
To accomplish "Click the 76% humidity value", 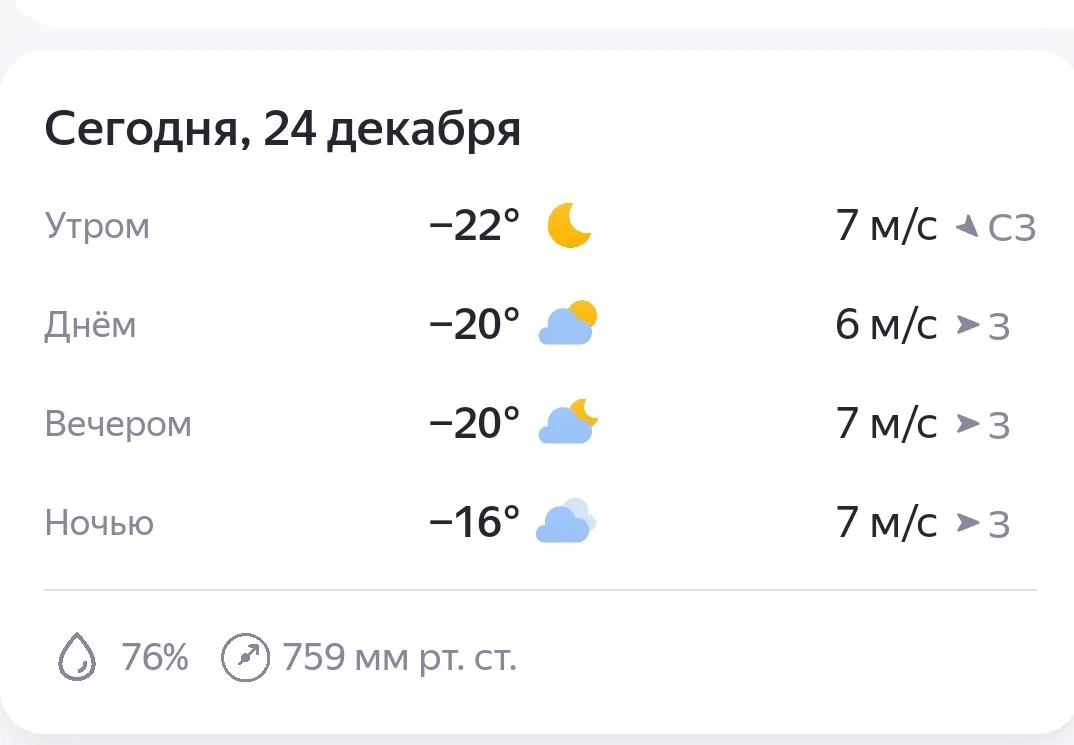I will tap(155, 658).
